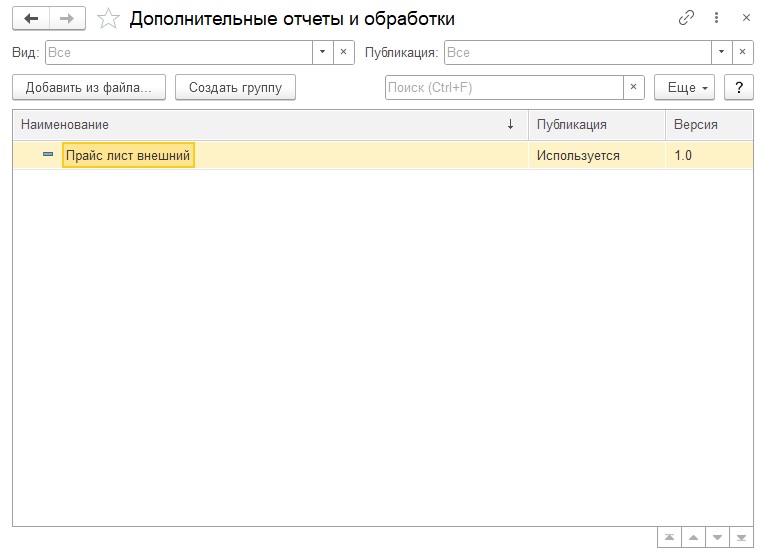This screenshot has width=773, height=560.
Task: Open help with the question mark button
Action: point(738,87)
